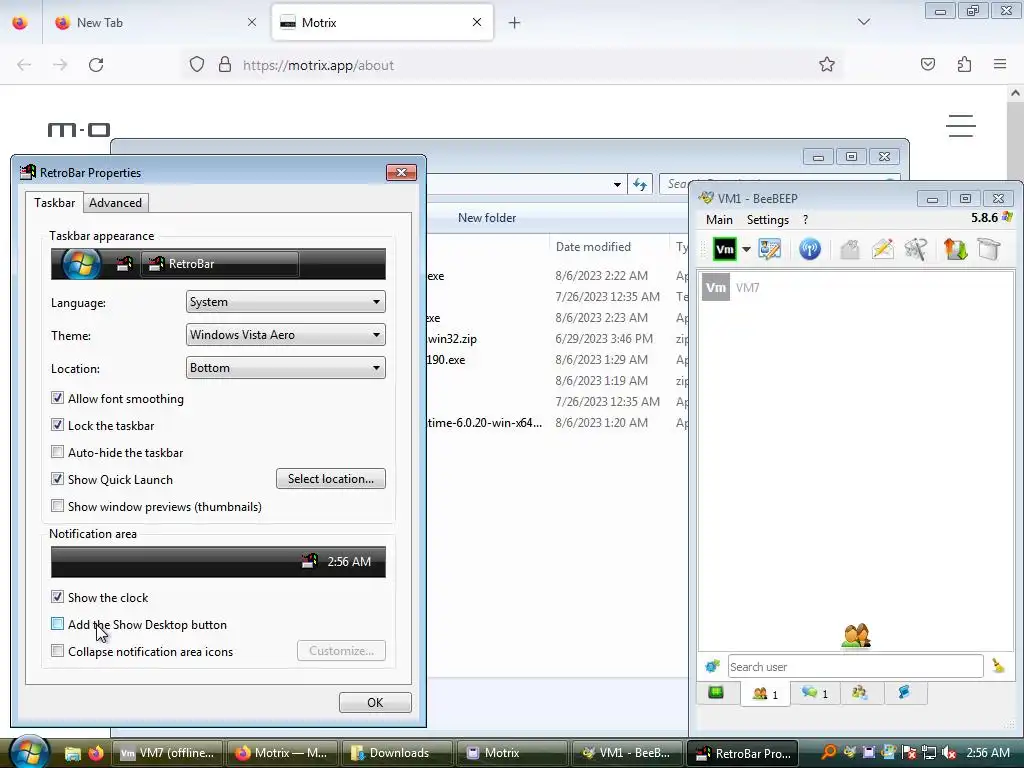
Task: Click the shield tracking protection icon
Action: click(x=197, y=65)
